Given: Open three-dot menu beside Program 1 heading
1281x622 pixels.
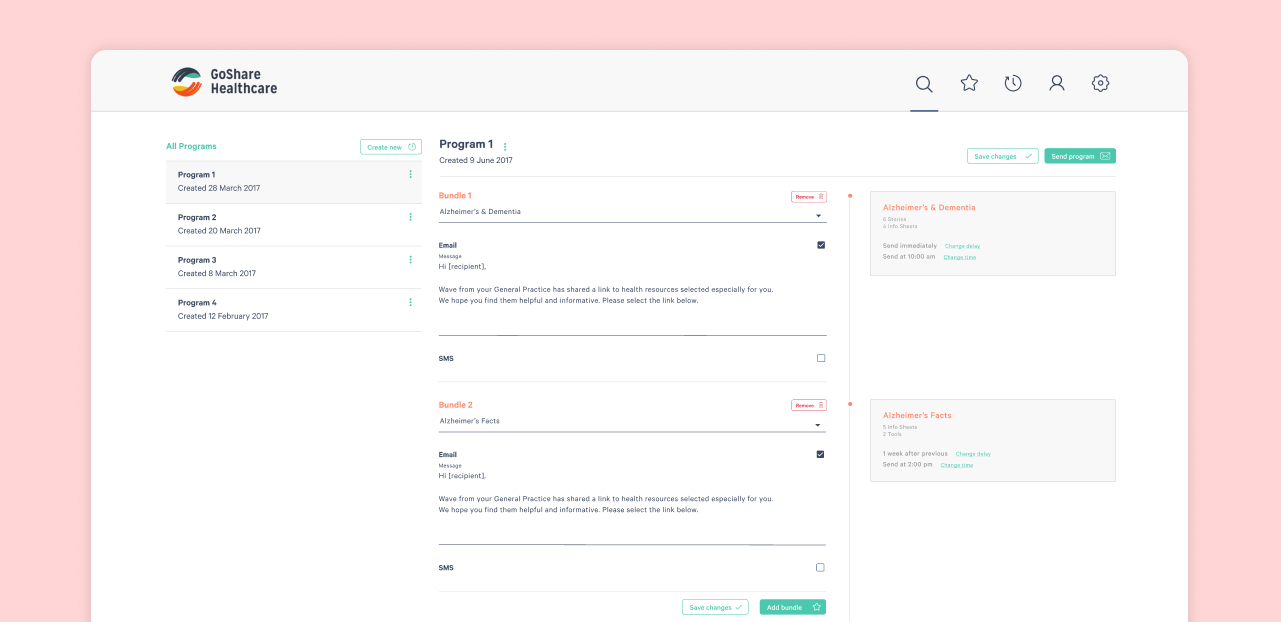Looking at the screenshot, I should pos(505,147).
